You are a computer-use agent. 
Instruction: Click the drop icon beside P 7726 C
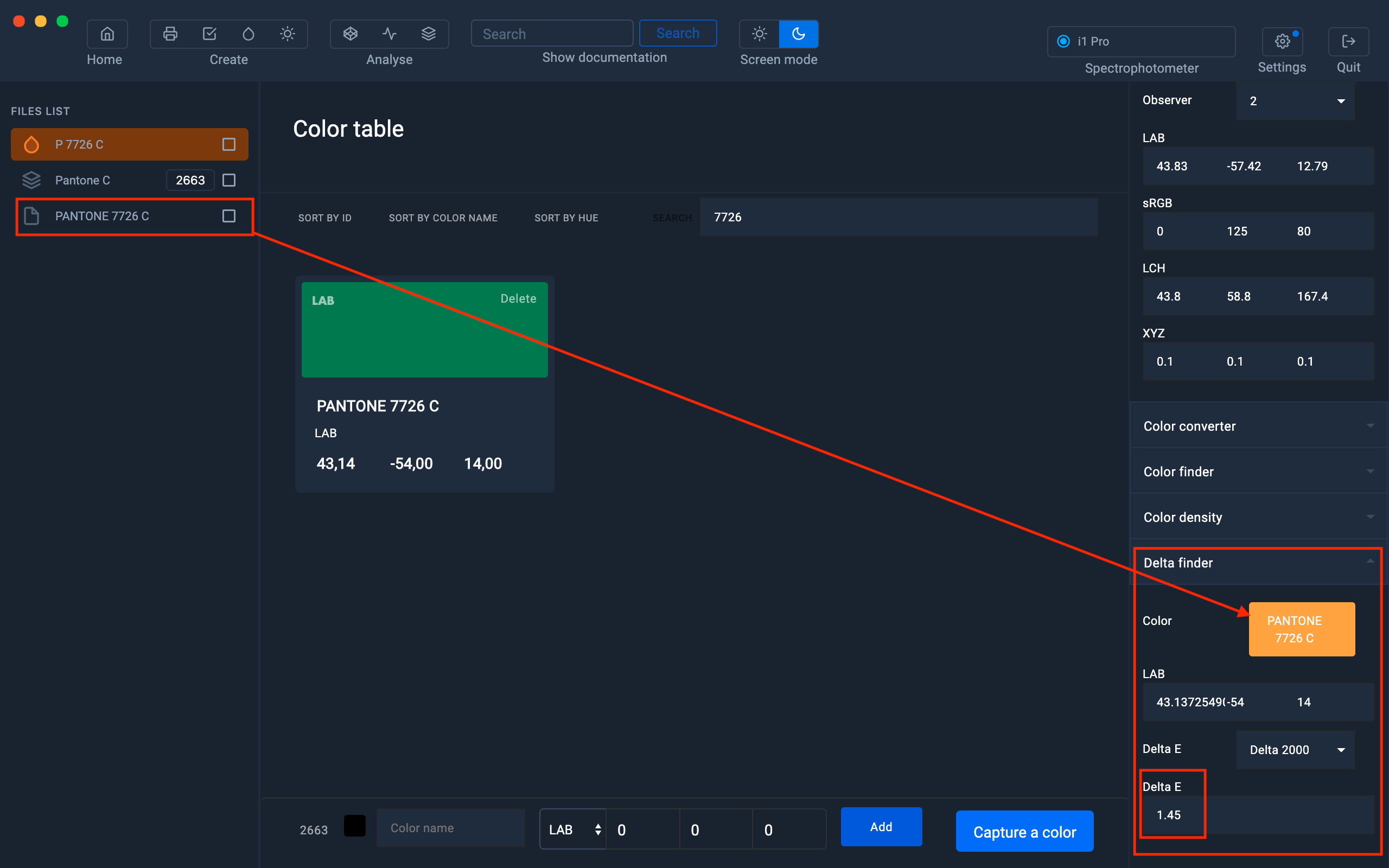[x=31, y=144]
